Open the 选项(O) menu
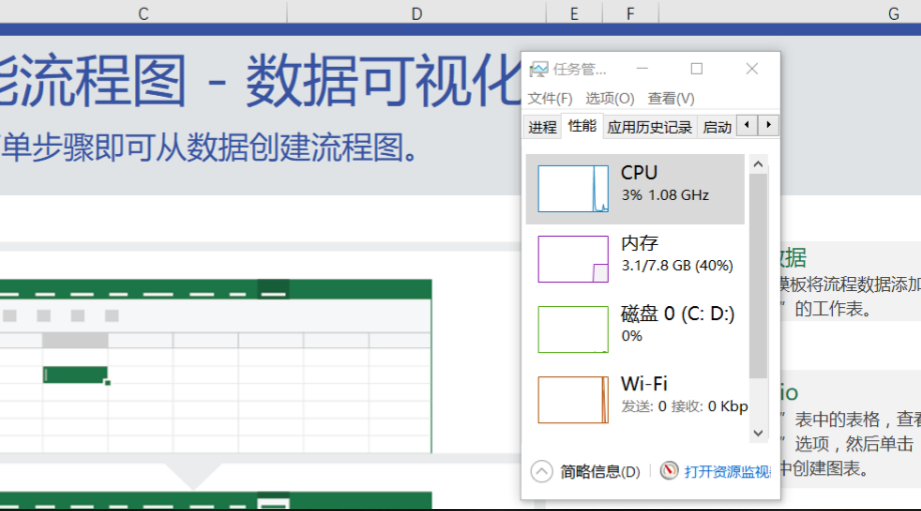921x511 pixels. tap(610, 98)
